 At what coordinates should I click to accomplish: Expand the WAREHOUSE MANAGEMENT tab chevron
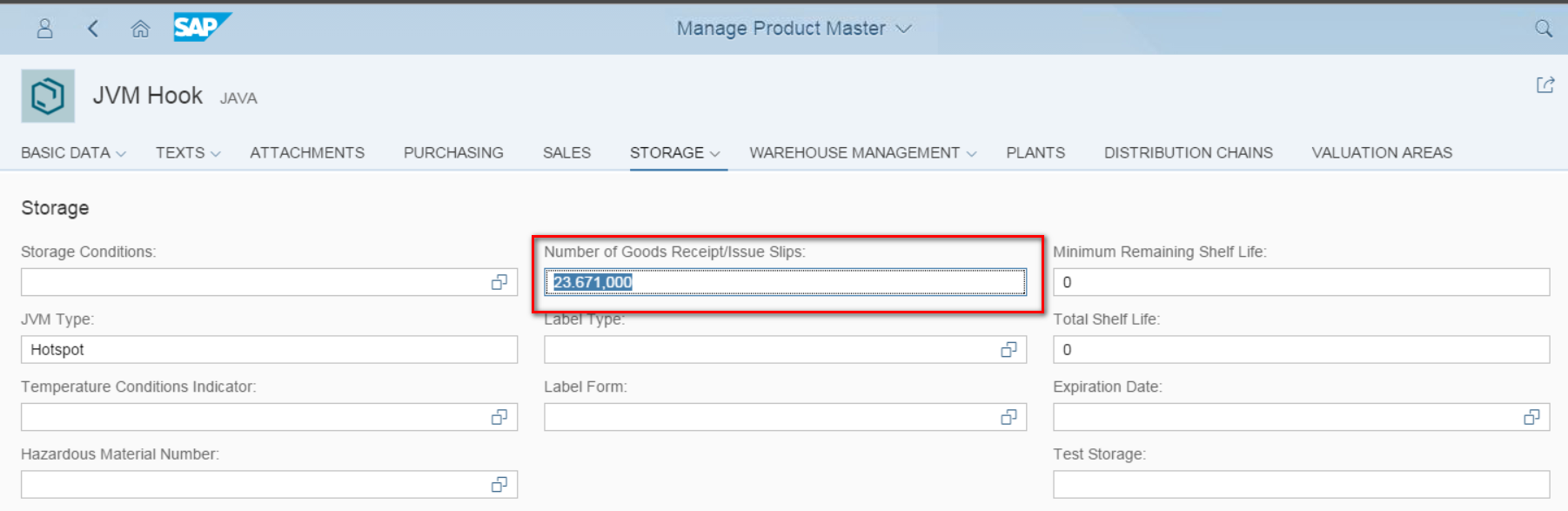pyautogui.click(x=971, y=154)
